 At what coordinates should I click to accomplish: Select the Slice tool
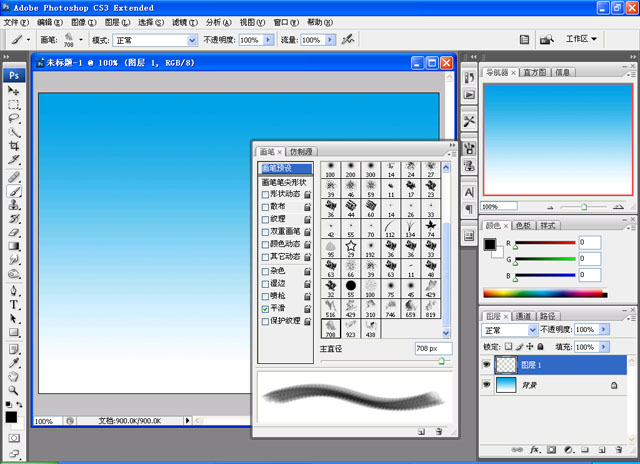coord(14,160)
